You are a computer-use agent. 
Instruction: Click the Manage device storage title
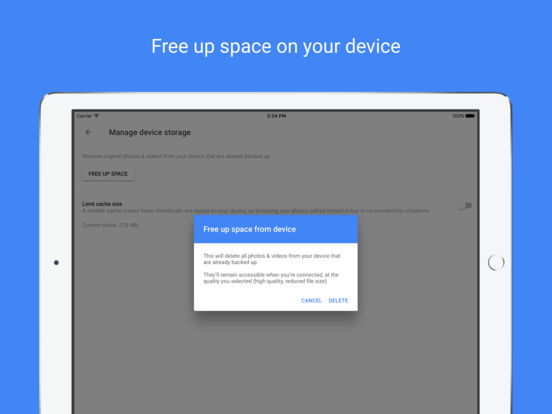[x=150, y=132]
